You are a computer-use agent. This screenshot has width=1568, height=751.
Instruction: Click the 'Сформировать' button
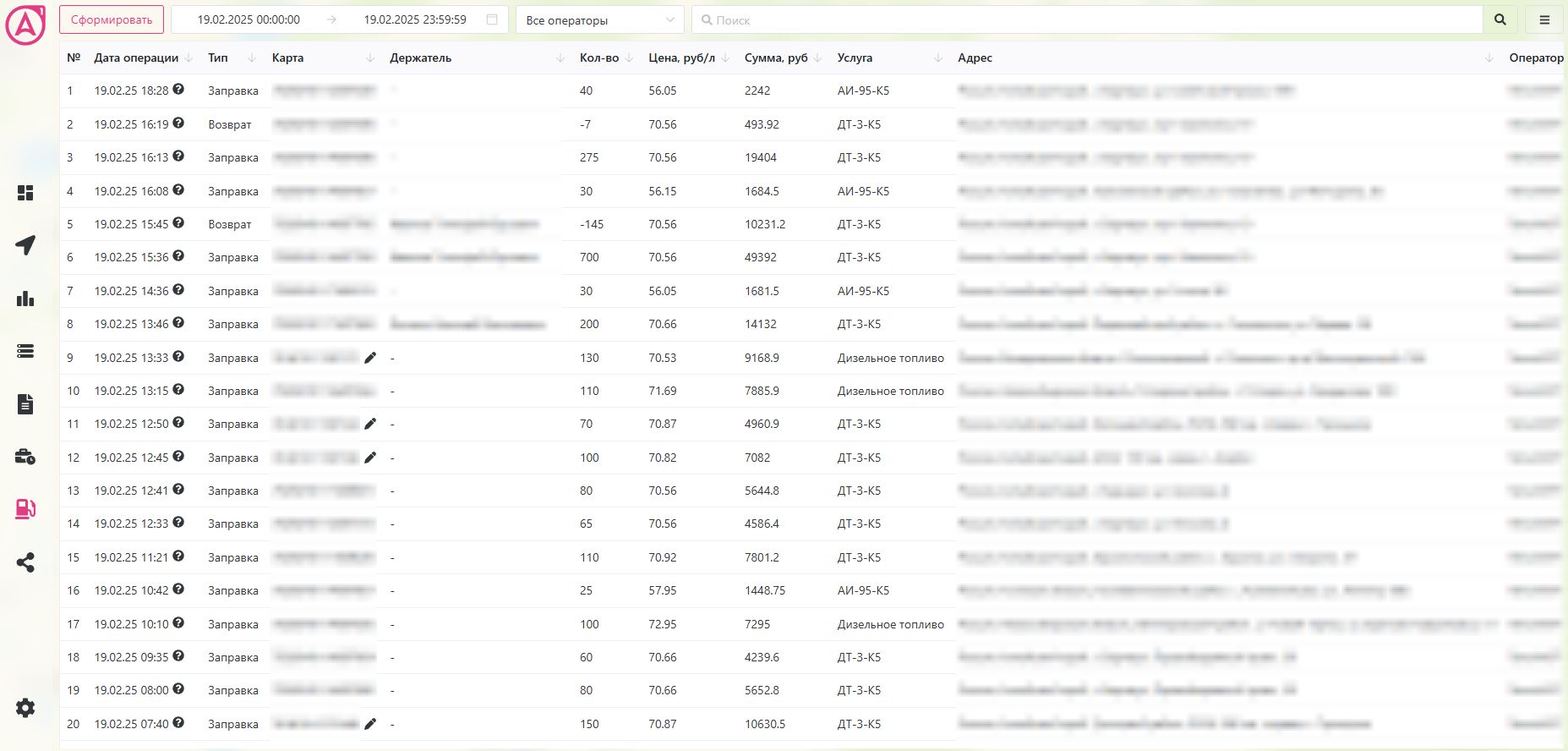click(x=112, y=19)
